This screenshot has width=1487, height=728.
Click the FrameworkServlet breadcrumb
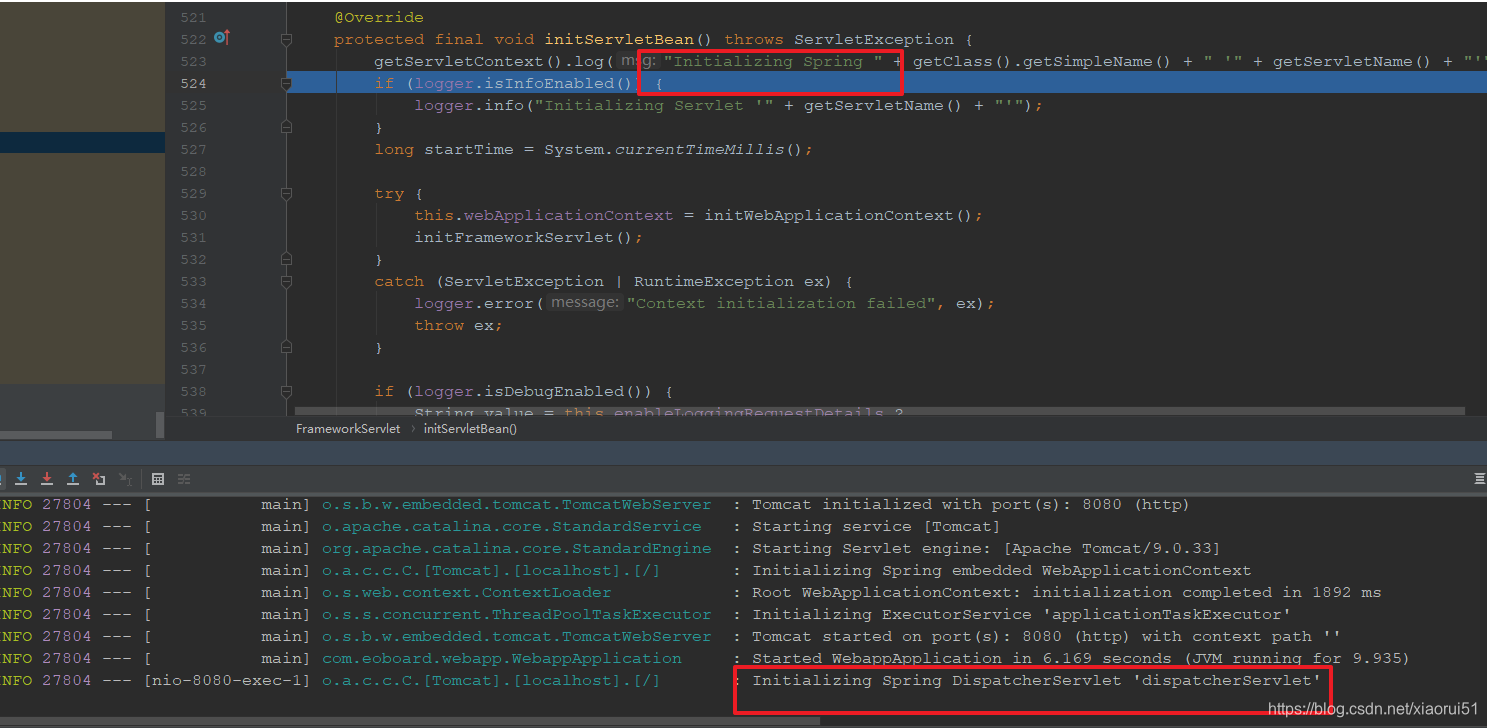(348, 428)
